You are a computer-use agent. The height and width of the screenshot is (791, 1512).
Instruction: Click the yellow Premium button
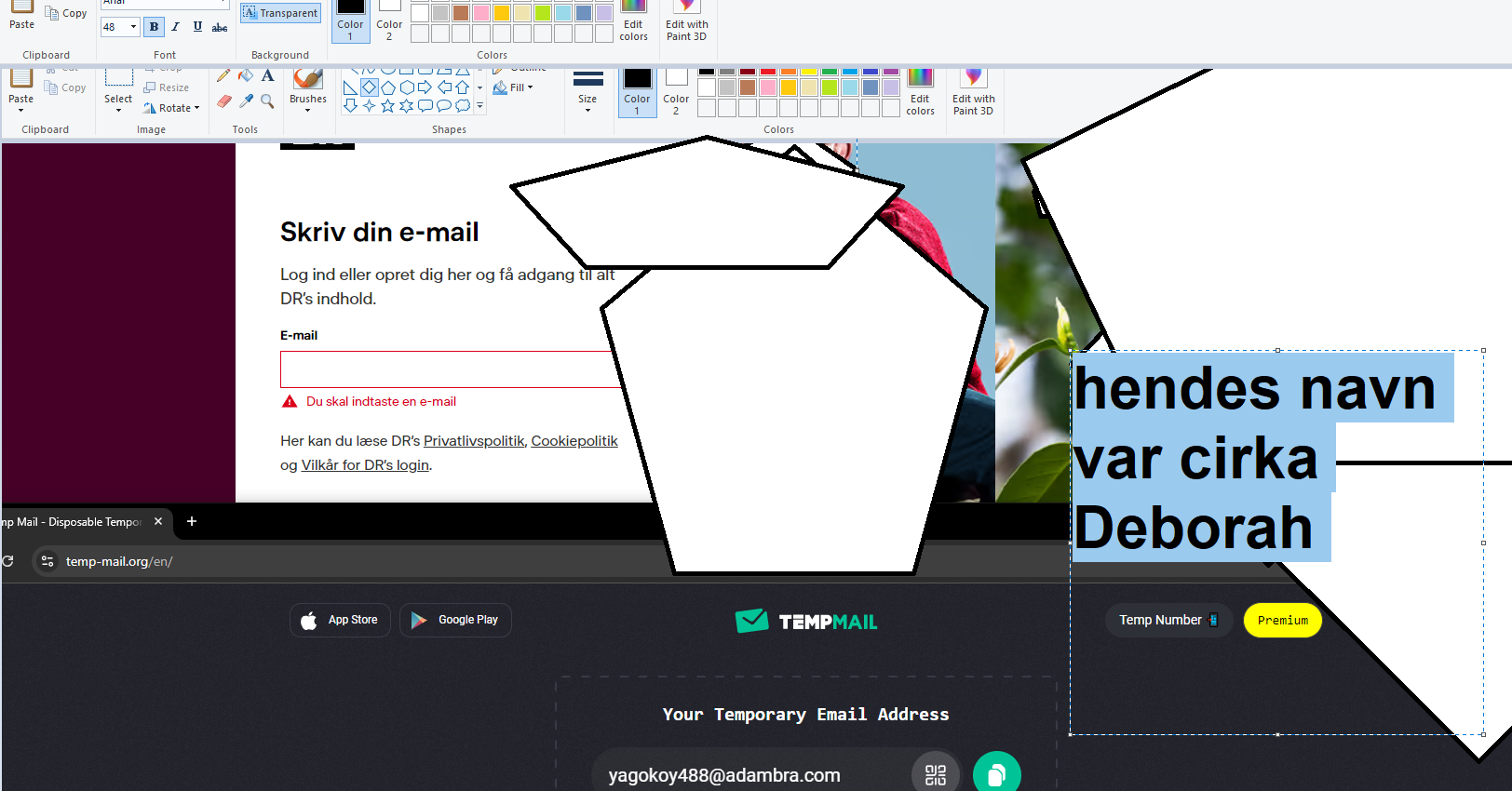pos(1282,621)
